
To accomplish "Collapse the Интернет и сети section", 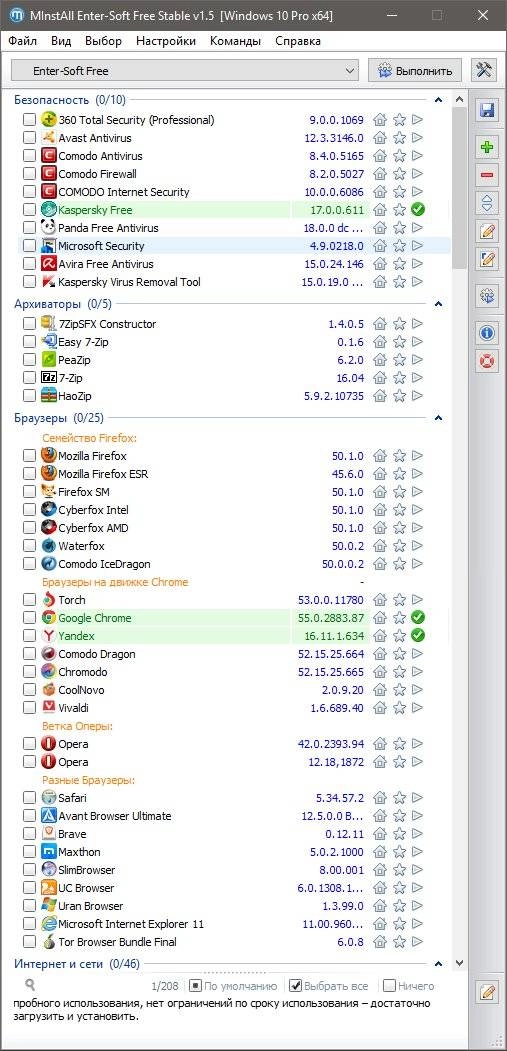I will (439, 965).
